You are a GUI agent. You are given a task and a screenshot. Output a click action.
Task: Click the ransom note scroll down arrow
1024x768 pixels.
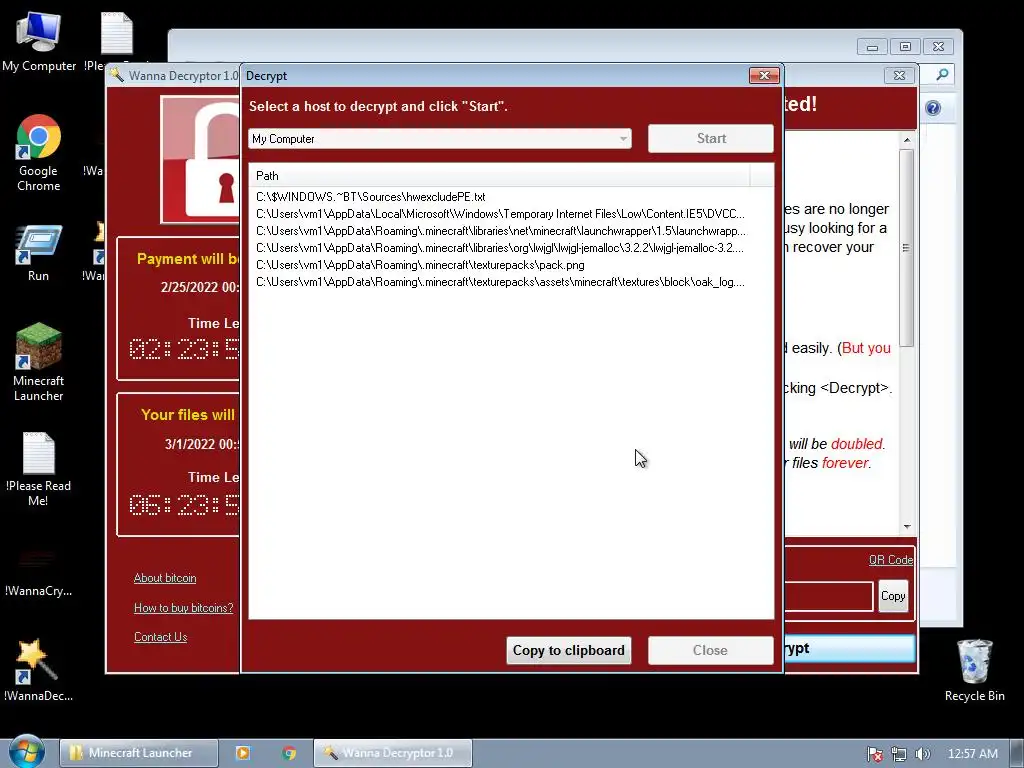906,526
